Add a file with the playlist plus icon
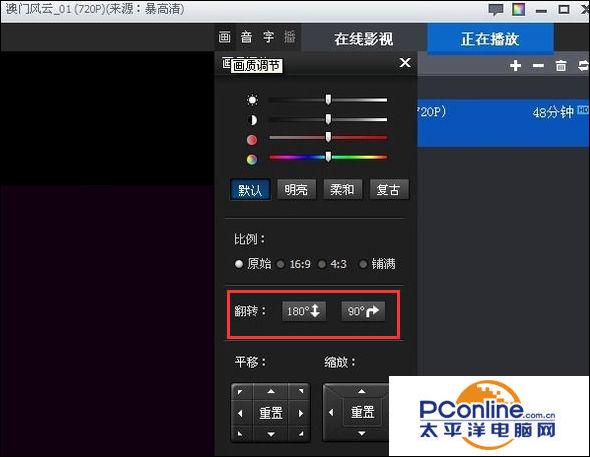 pyautogui.click(x=515, y=65)
